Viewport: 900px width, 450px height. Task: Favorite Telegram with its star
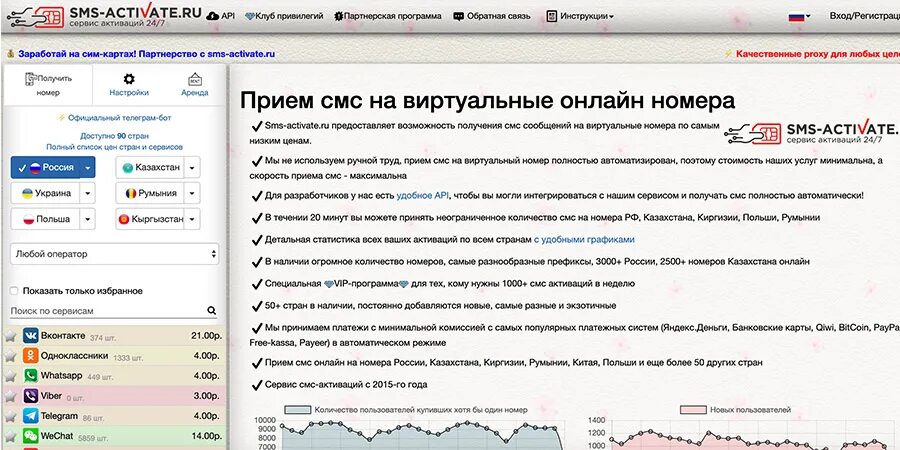tap(10, 417)
